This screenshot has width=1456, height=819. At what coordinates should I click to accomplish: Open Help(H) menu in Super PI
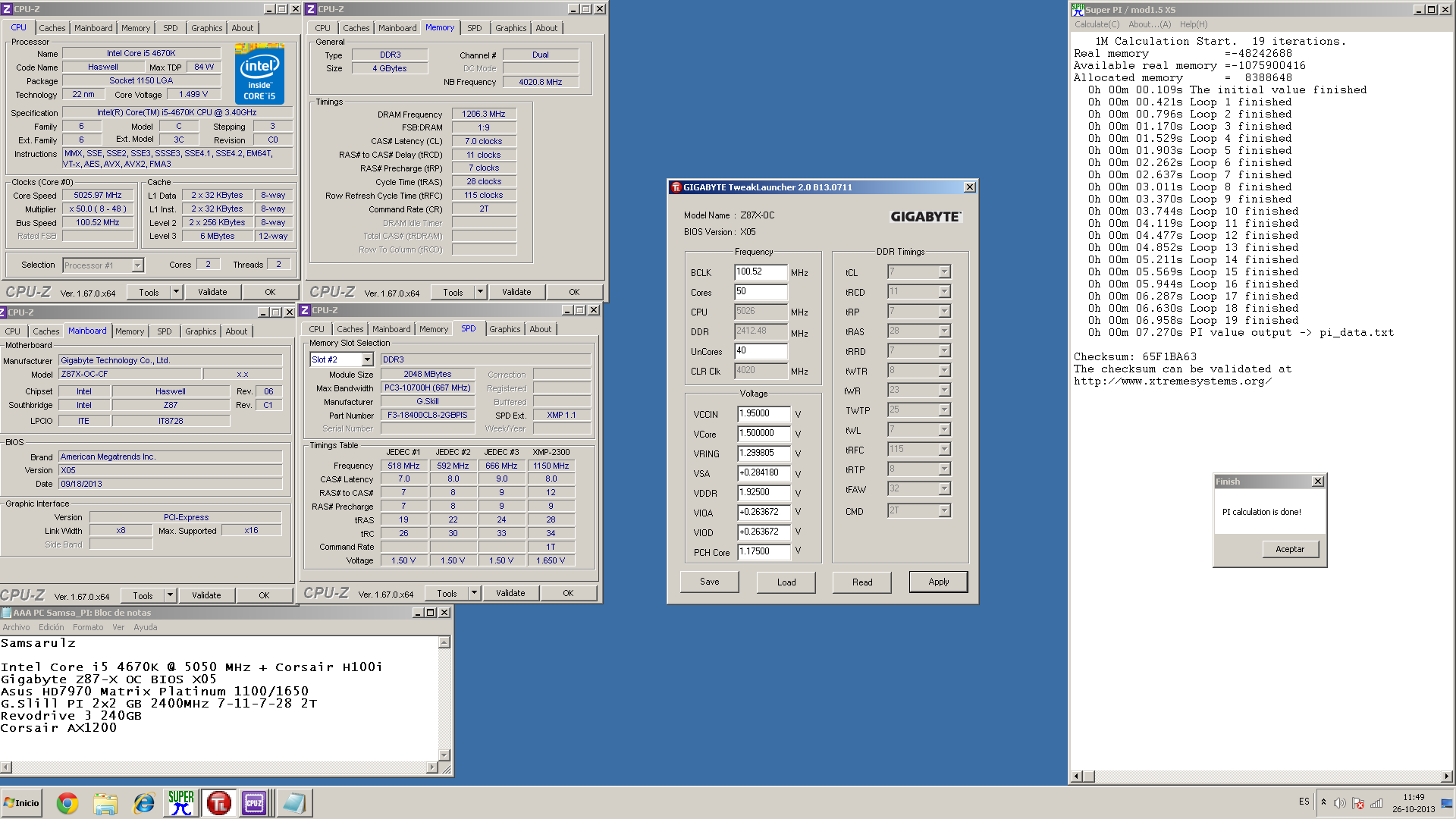point(1194,24)
